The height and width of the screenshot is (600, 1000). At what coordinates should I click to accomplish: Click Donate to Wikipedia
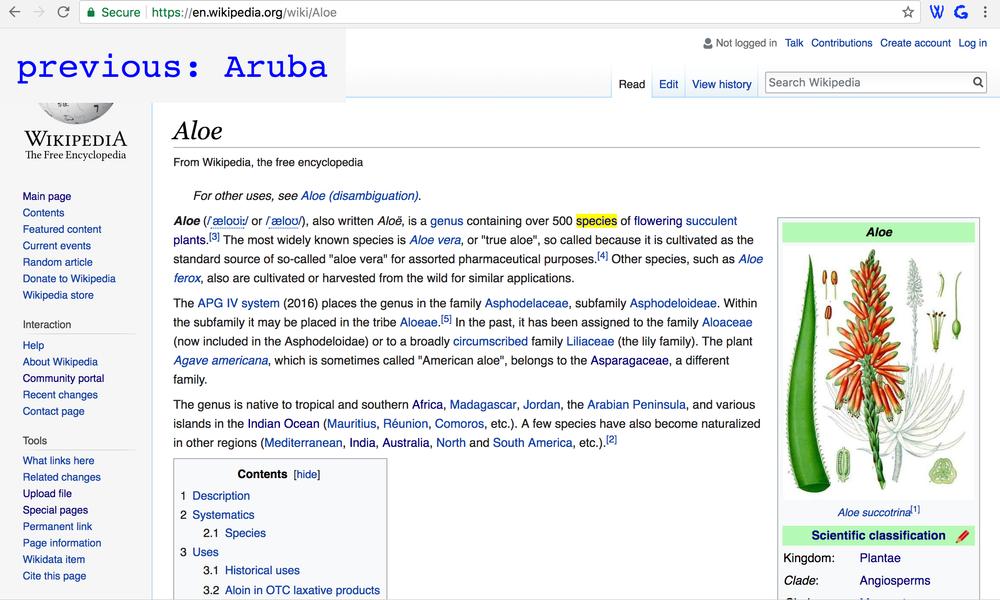point(69,279)
